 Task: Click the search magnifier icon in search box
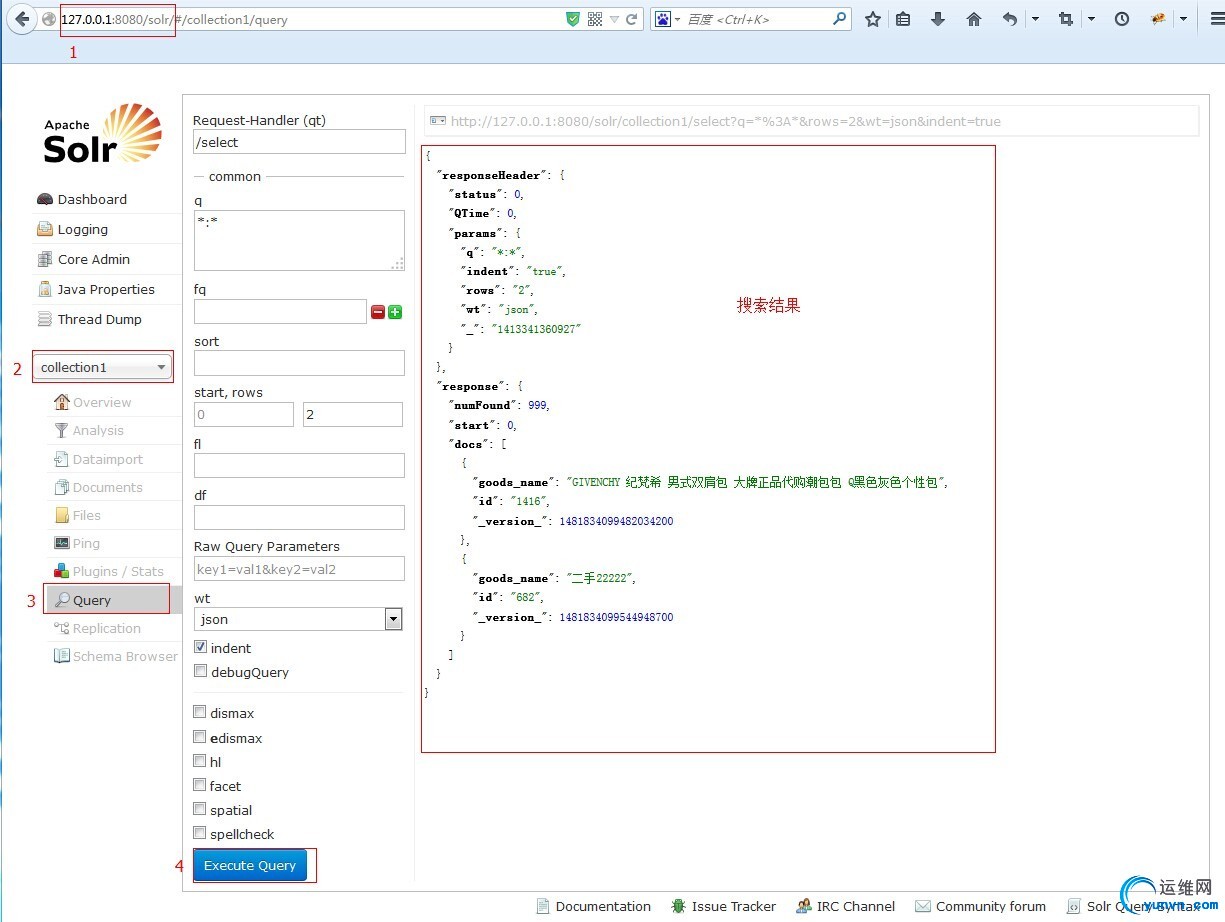coord(839,19)
